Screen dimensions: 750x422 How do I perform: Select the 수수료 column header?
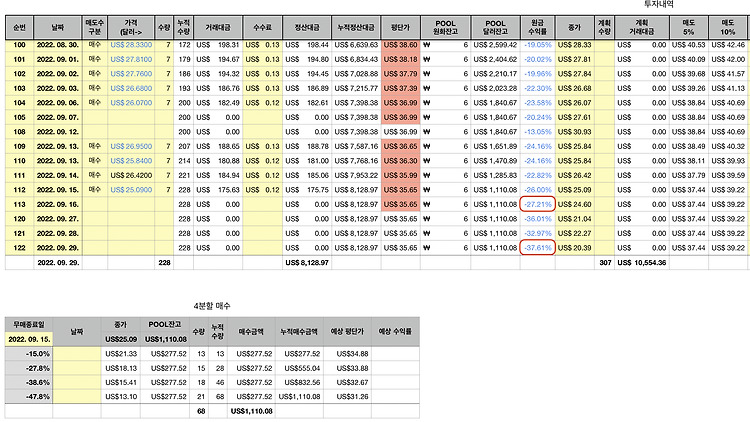262,27
